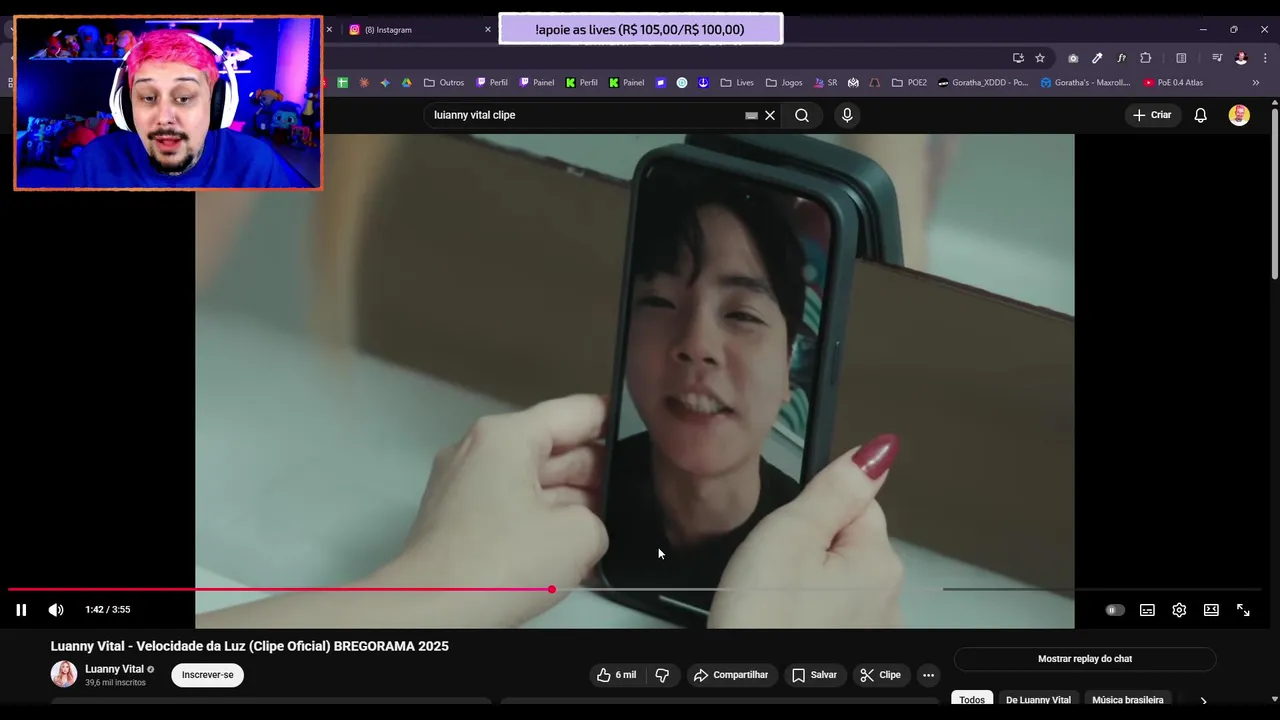The image size is (1280, 720).
Task: Open the more actions ellipsis menu
Action: [928, 675]
